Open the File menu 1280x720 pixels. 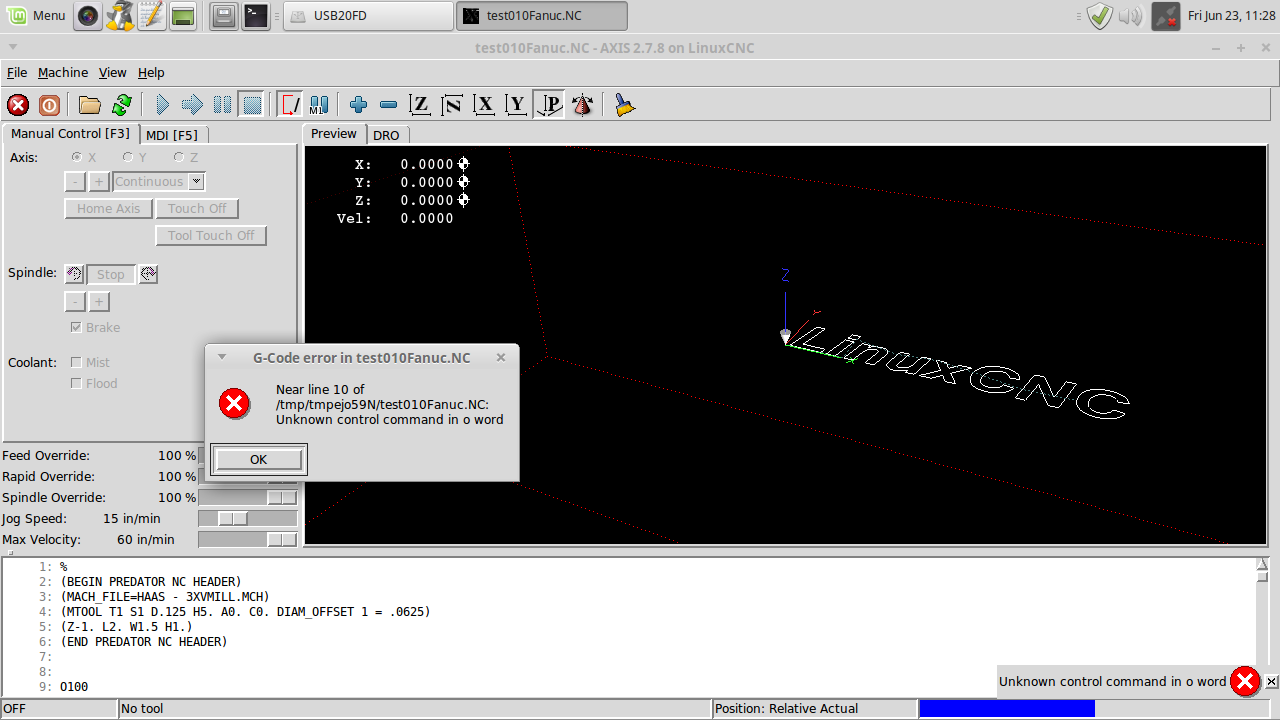click(x=17, y=73)
